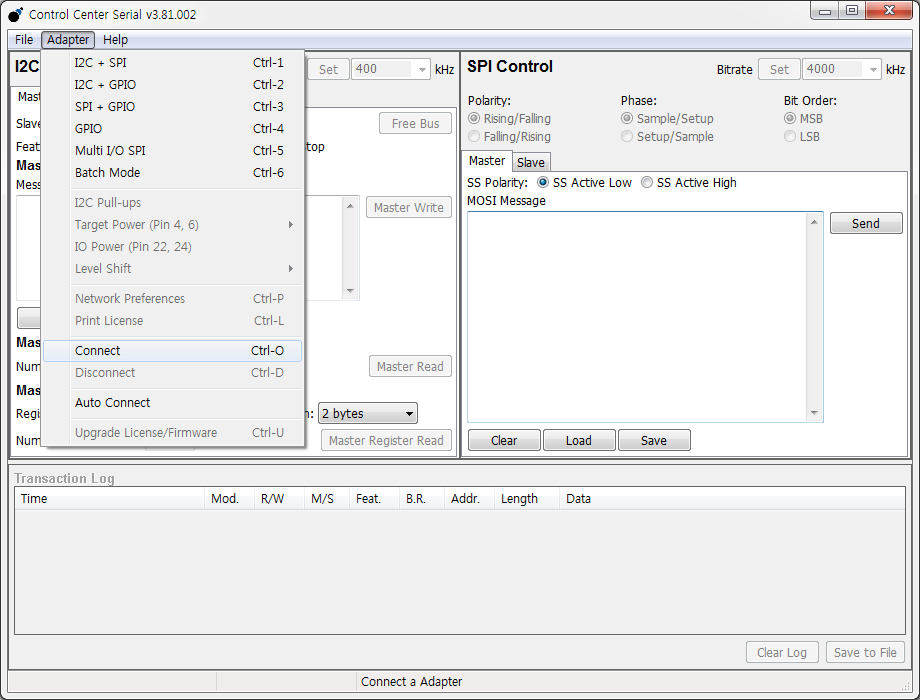Choose SPI + GPIO mode
The height and width of the screenshot is (700, 920).
[172, 107]
